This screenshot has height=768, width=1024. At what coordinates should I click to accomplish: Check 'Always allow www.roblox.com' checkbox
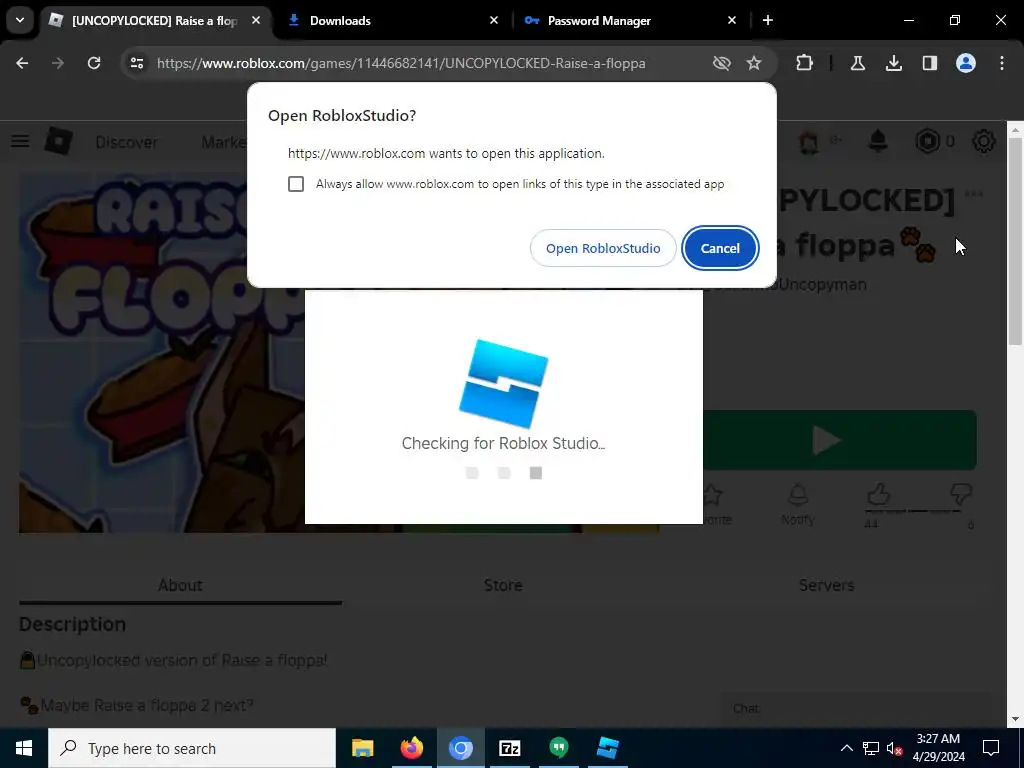tap(296, 184)
